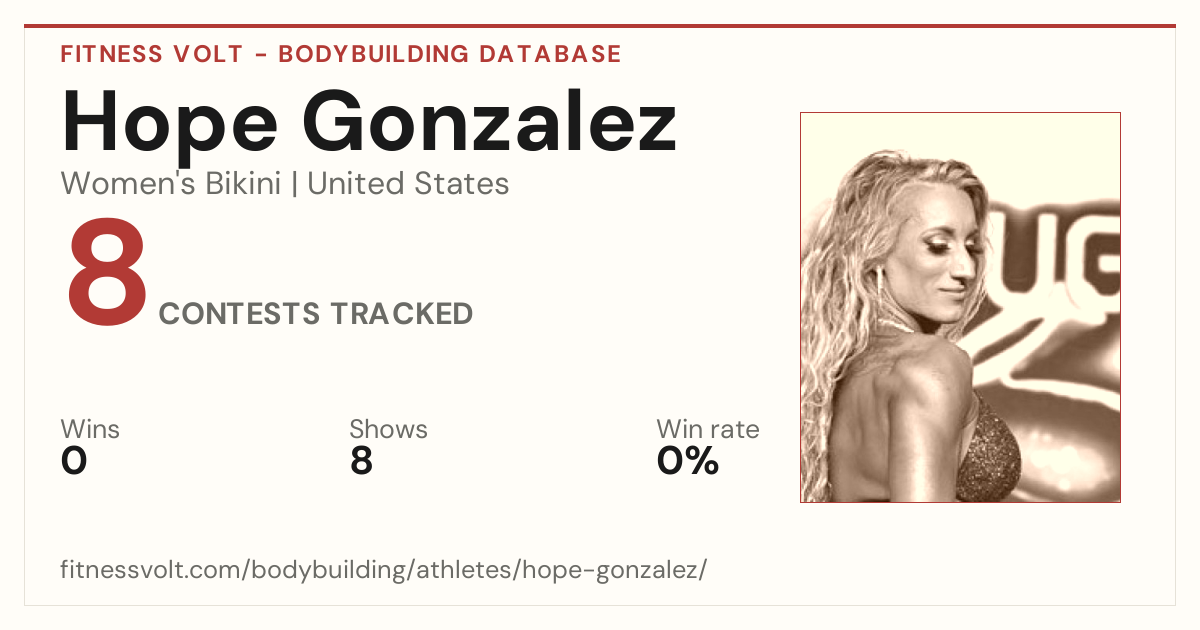1200x630 pixels.
Task: Click the United States country label
Action: (408, 184)
